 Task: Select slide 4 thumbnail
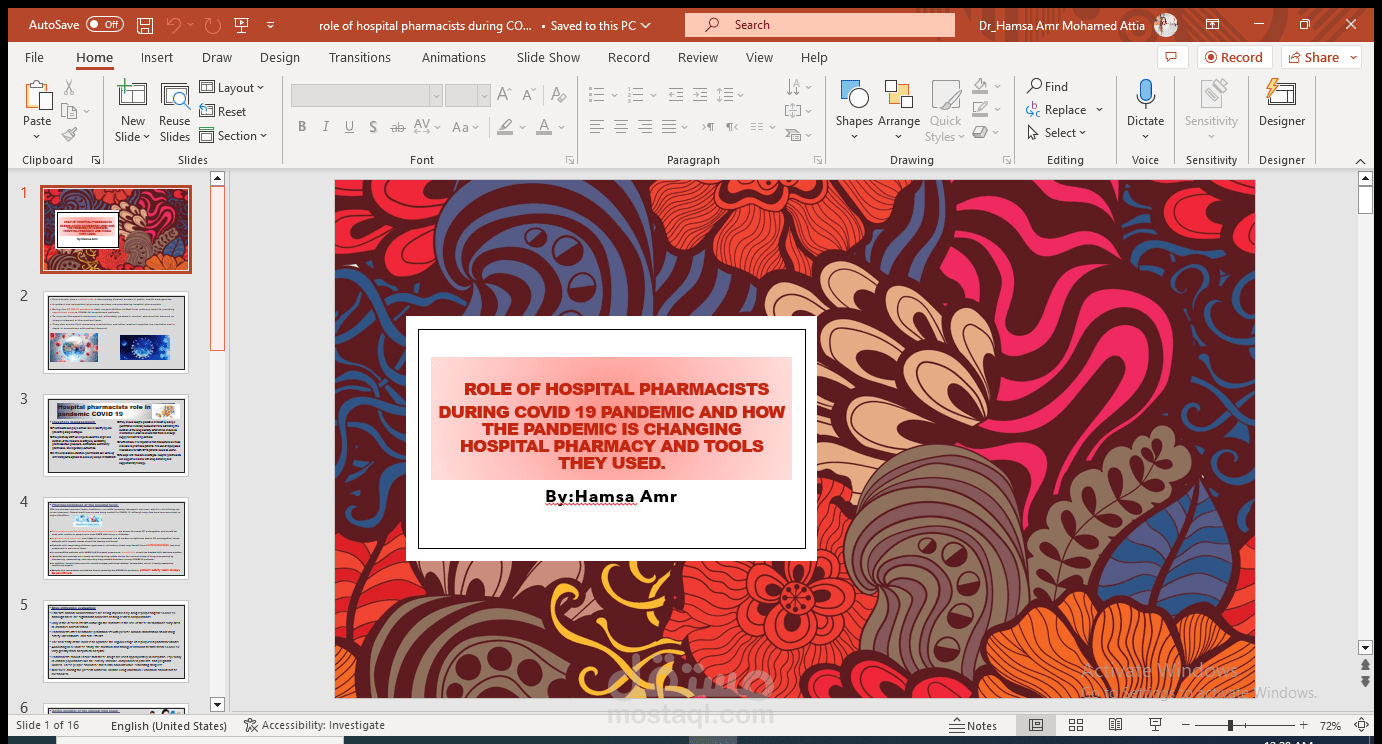(115, 538)
